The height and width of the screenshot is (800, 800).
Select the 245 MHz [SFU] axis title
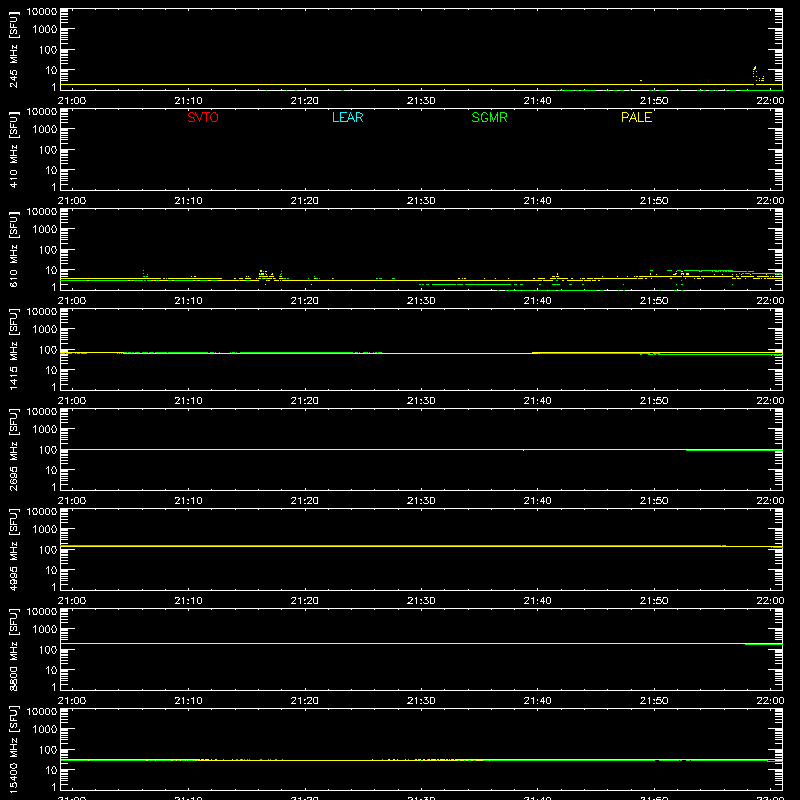[13, 49]
